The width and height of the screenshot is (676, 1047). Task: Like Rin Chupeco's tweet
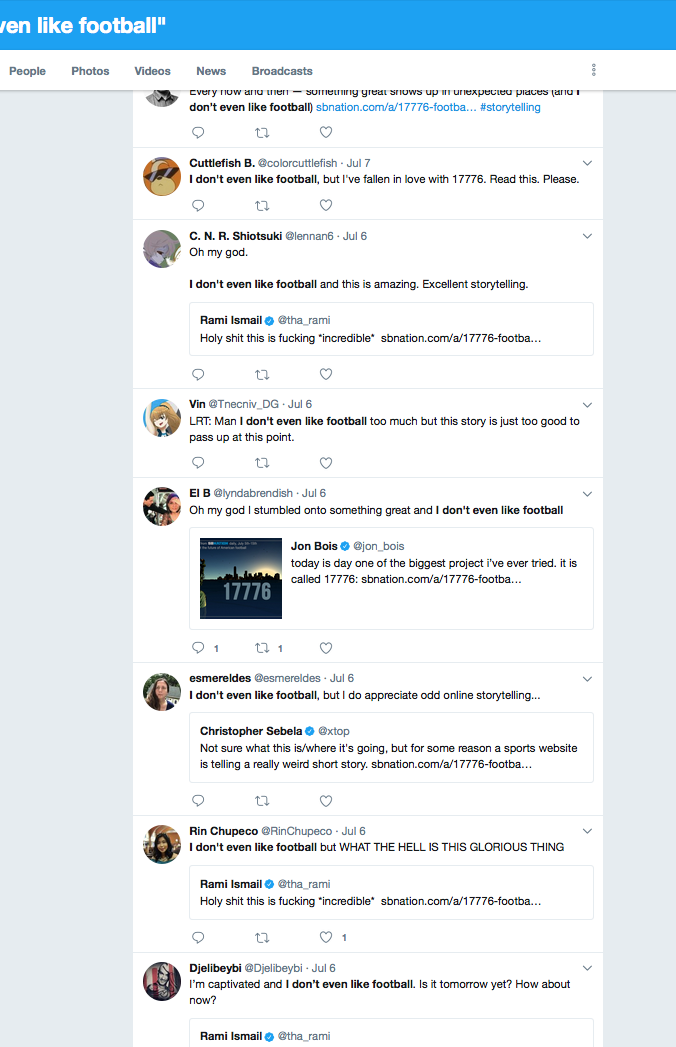click(x=326, y=938)
